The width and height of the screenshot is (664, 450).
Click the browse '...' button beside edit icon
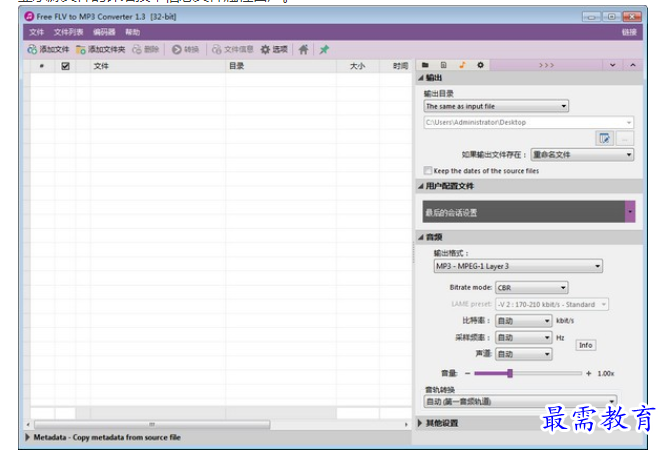pyautogui.click(x=625, y=138)
